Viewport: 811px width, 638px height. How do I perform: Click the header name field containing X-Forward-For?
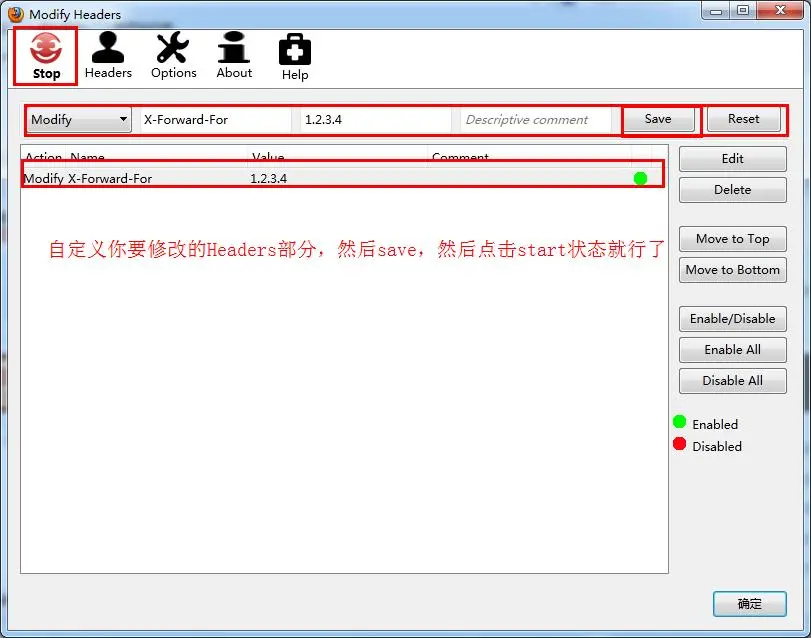[x=215, y=120]
